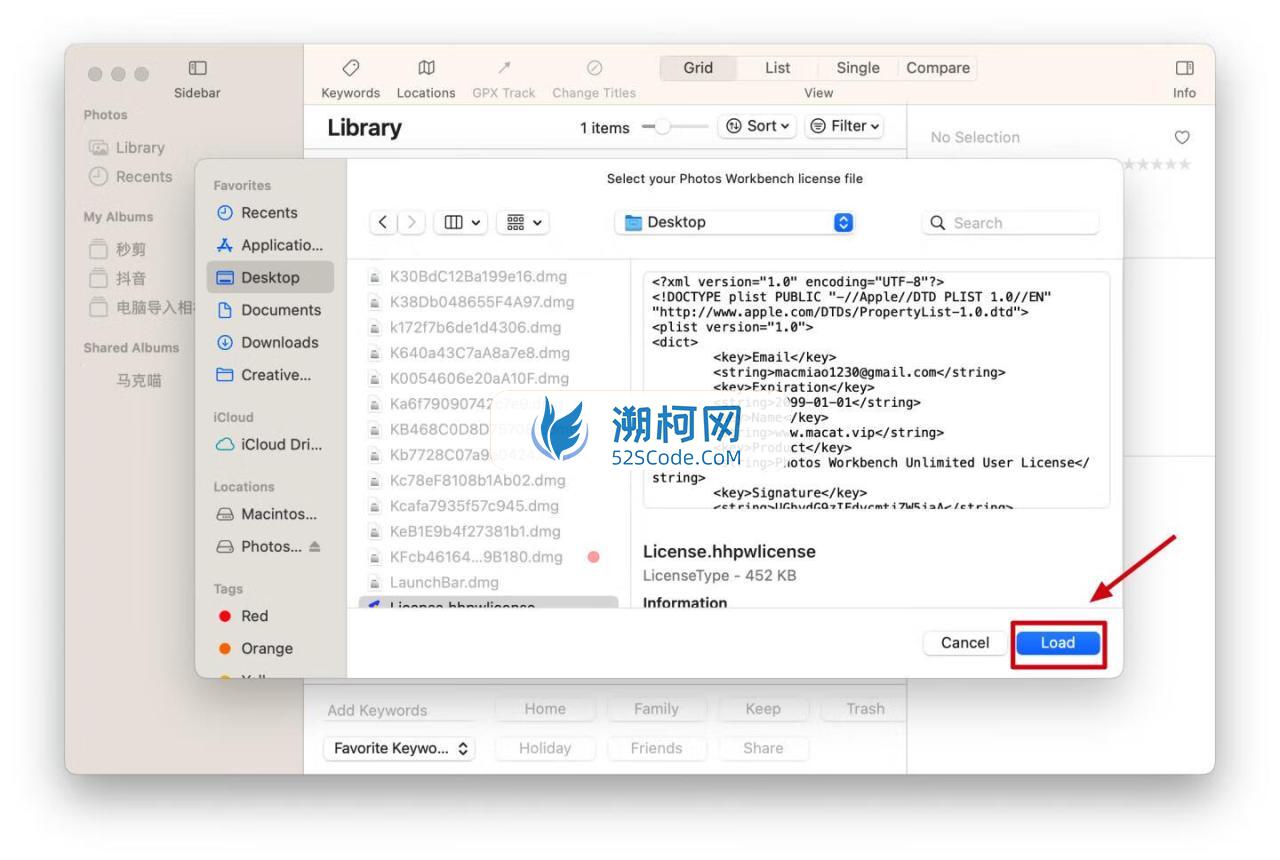
Task: Click the Share keyword button
Action: pyautogui.click(x=763, y=748)
